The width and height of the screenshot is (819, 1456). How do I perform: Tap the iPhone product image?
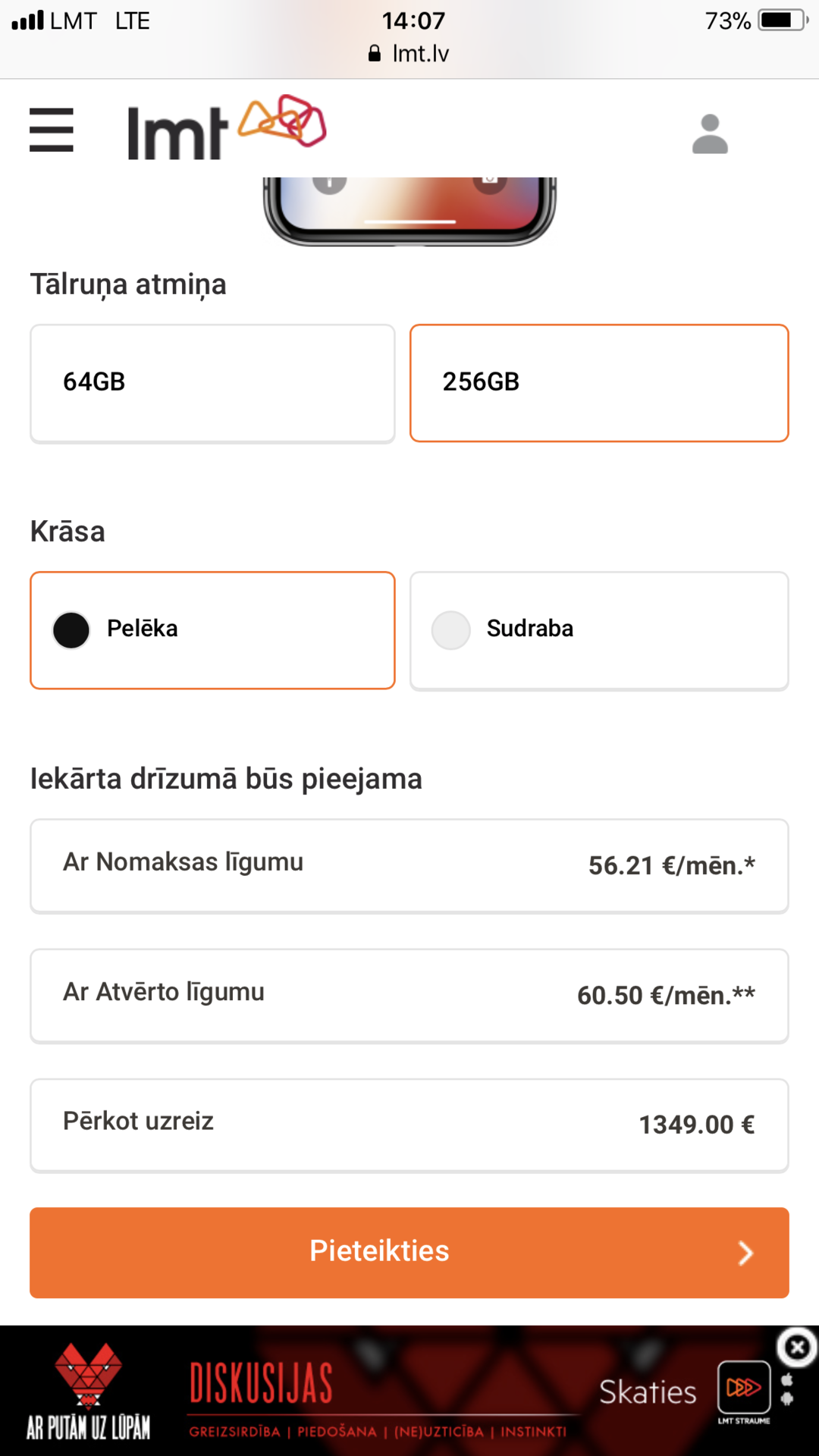point(409,211)
